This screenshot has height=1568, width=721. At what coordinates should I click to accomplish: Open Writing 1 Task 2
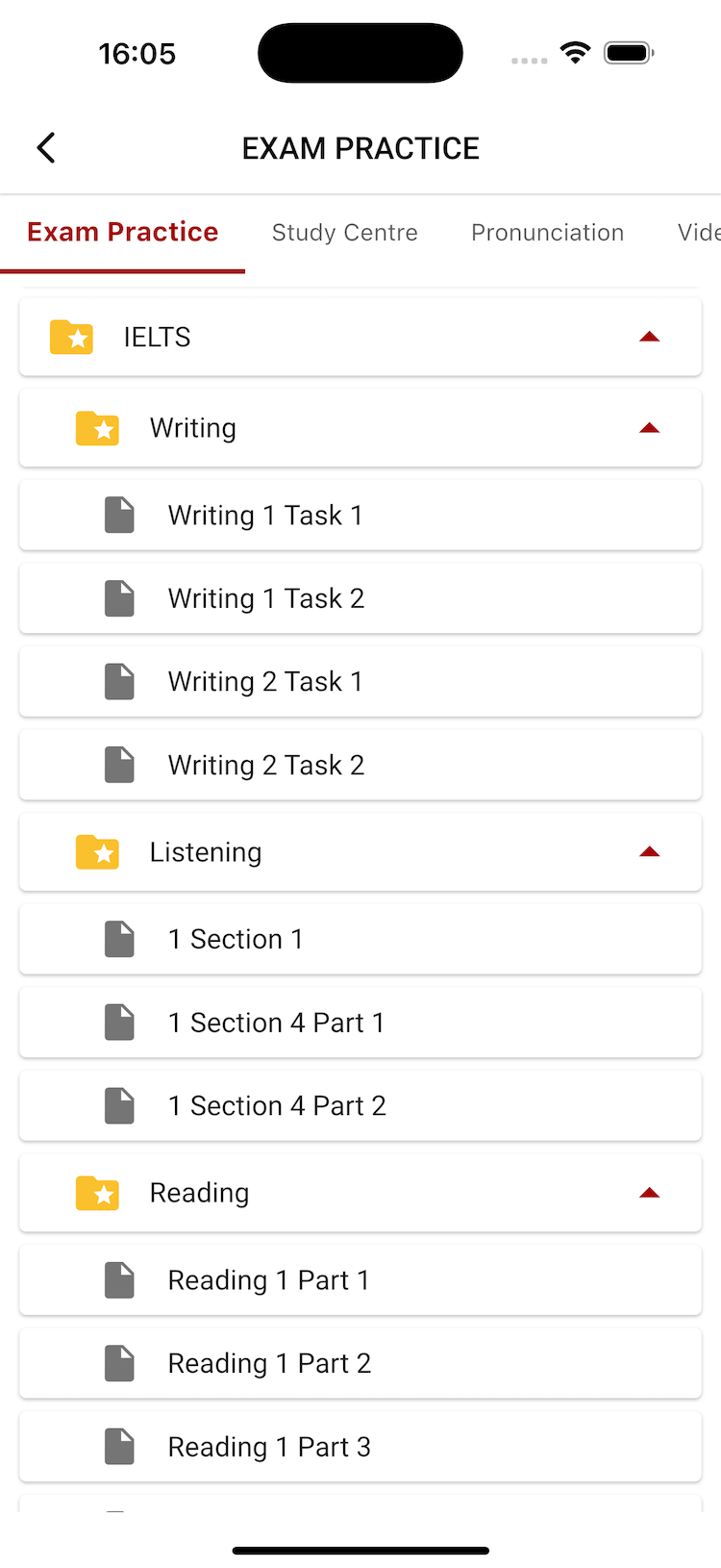[266, 598]
